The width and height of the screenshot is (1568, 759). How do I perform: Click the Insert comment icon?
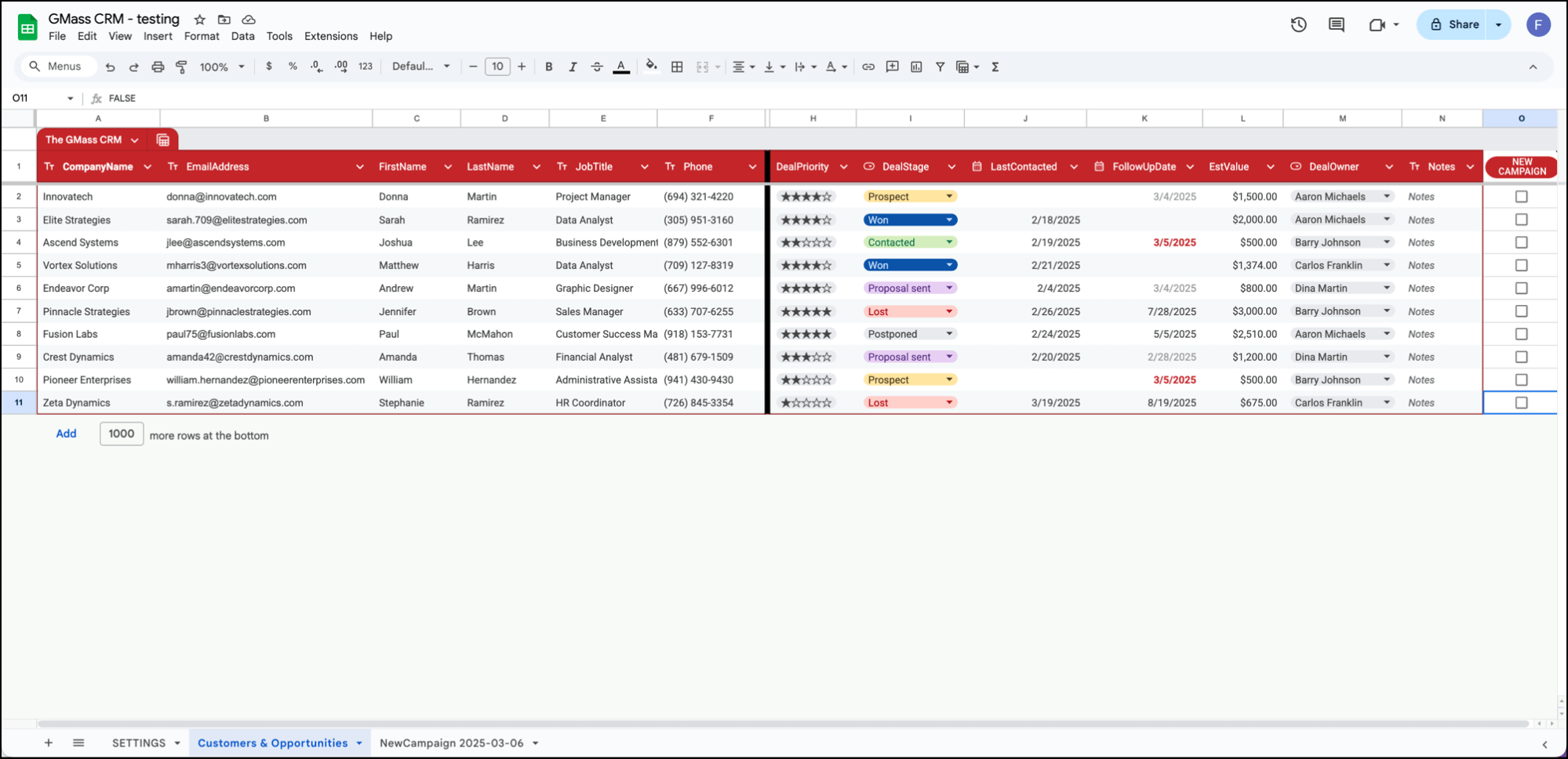pyautogui.click(x=893, y=67)
